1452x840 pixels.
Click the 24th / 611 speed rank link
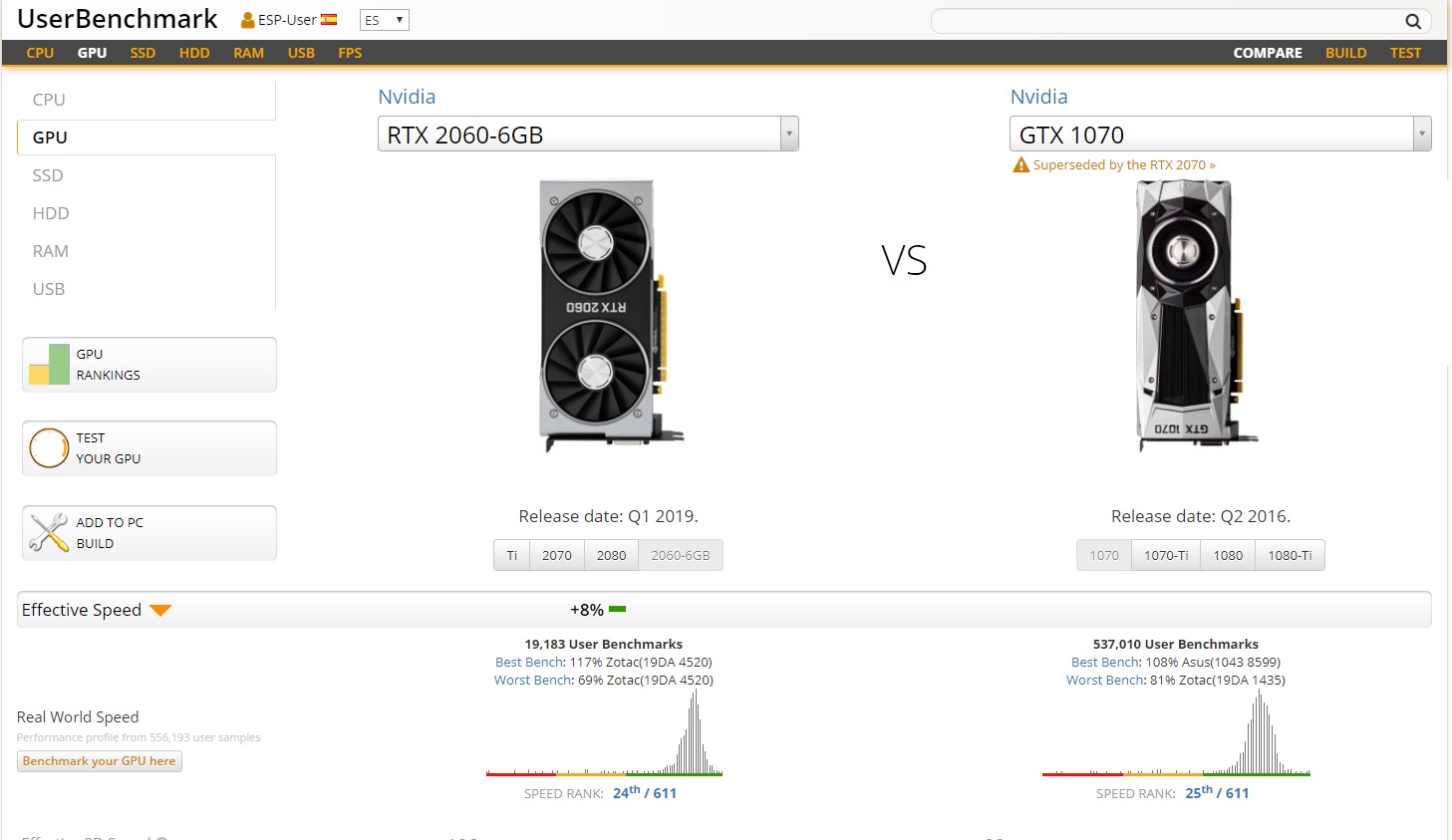645,792
